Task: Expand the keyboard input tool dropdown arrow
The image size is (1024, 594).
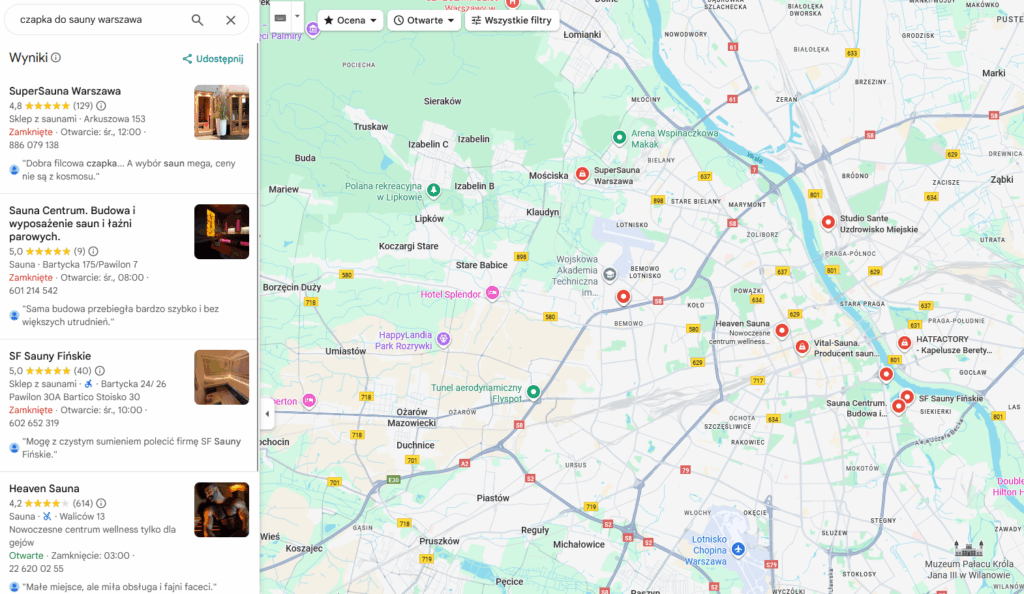Action: click(297, 17)
